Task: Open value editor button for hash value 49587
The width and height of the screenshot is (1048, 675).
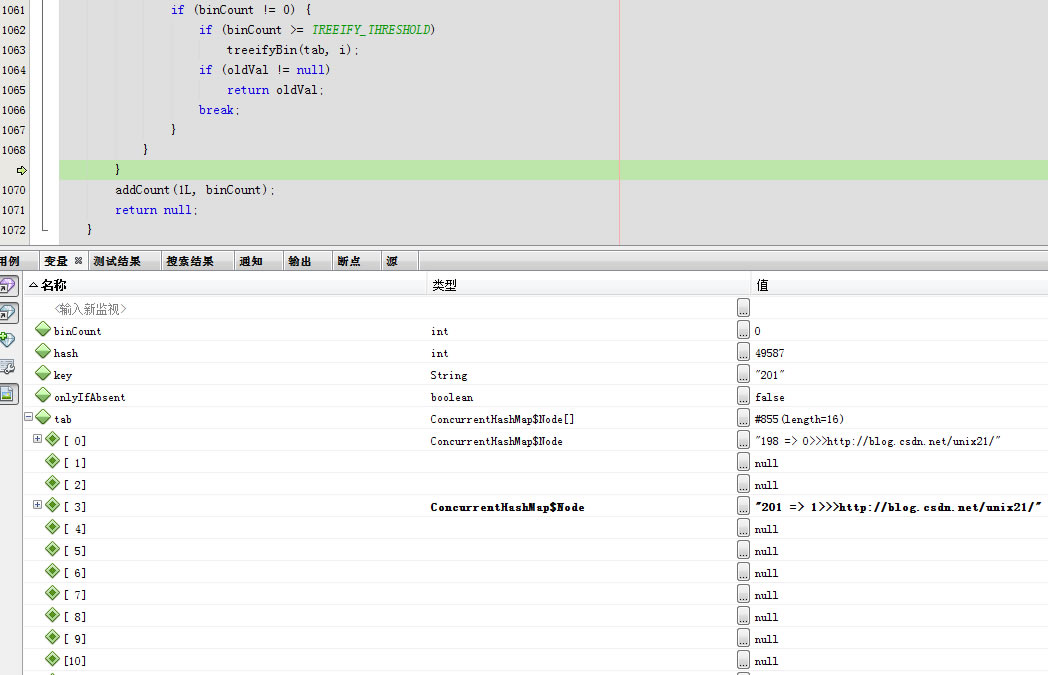Action: pyautogui.click(x=743, y=352)
